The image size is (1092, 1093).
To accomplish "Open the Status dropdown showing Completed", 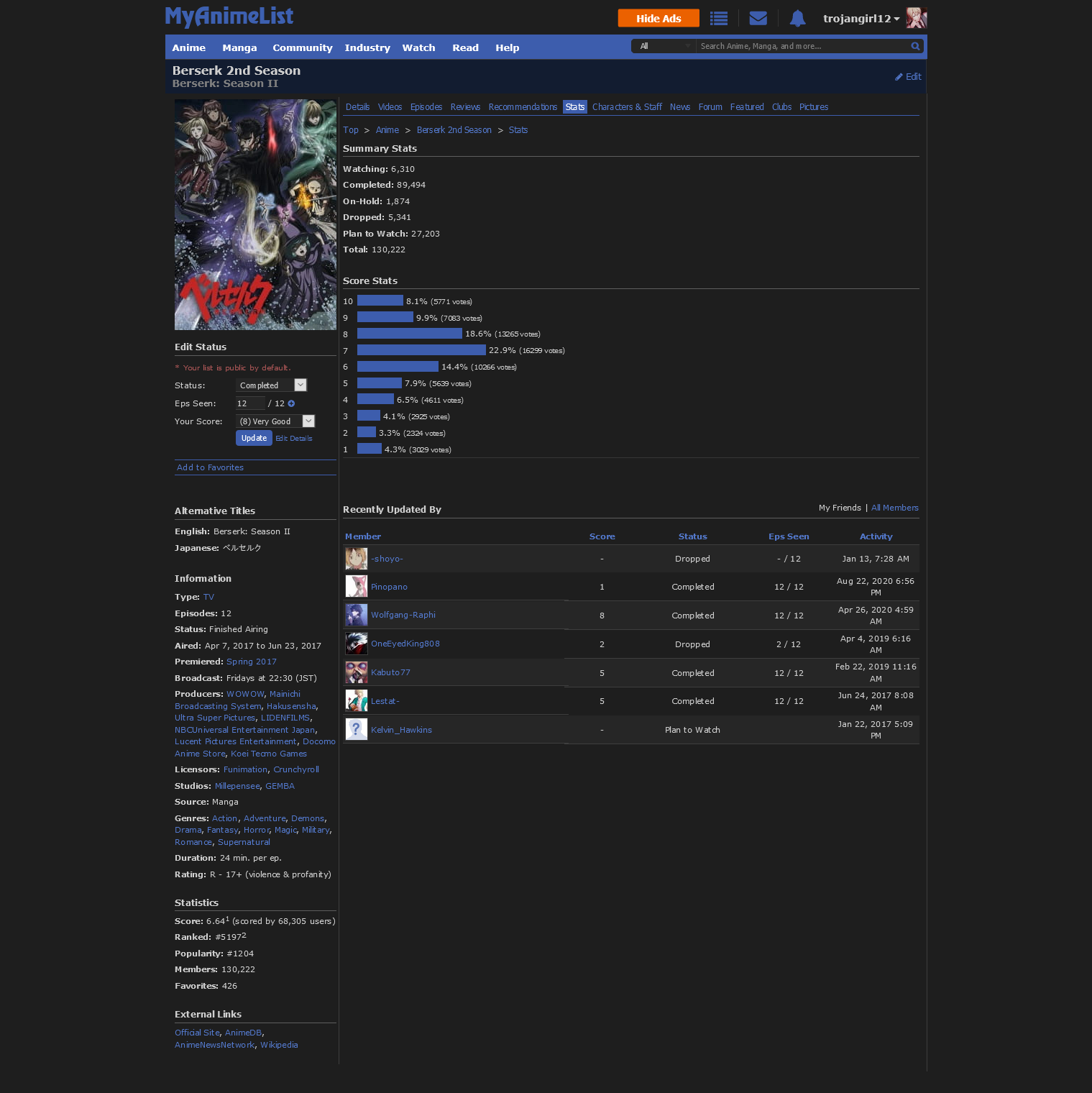I will point(272,385).
